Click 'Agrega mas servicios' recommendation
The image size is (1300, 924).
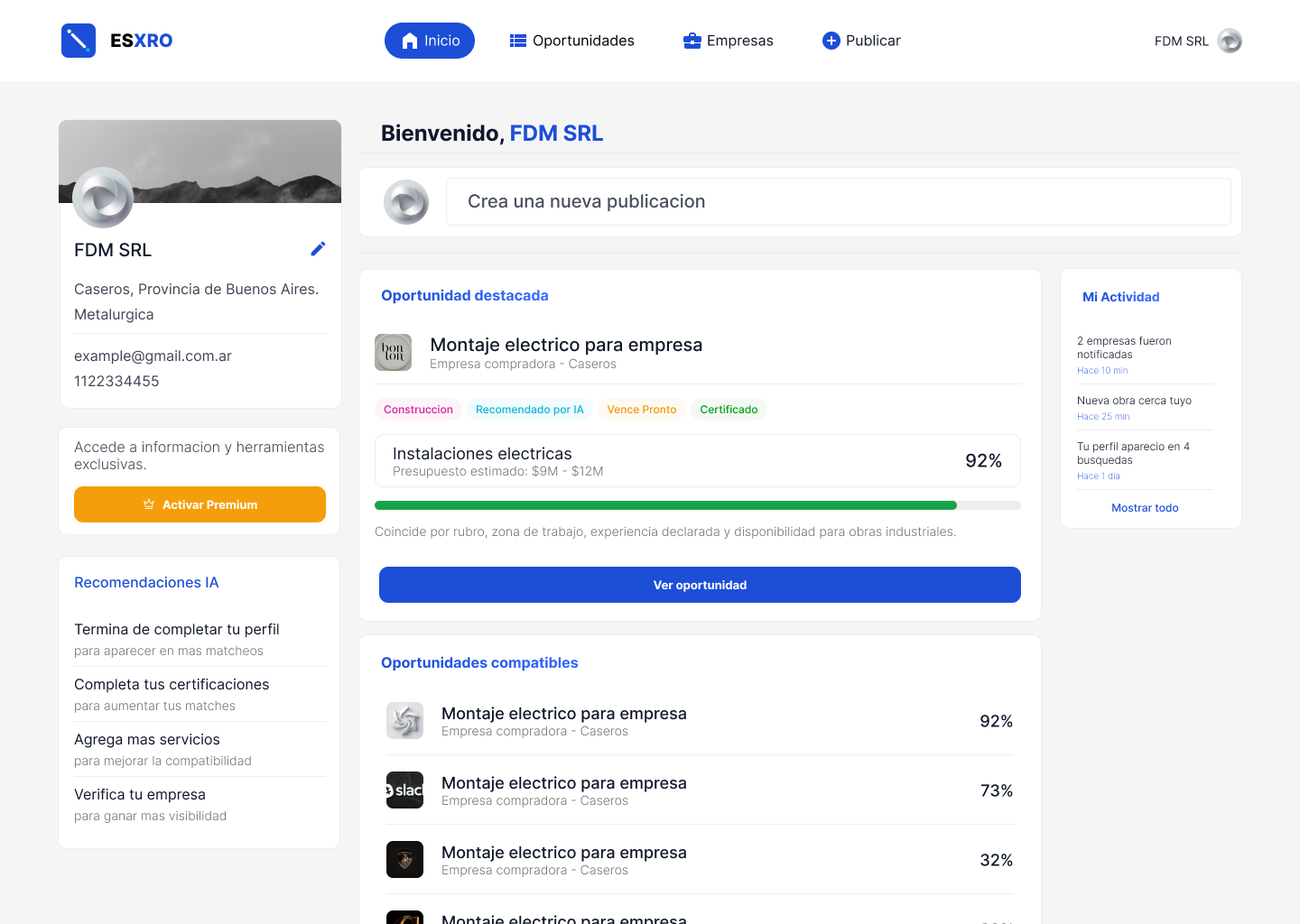pyautogui.click(x=200, y=749)
